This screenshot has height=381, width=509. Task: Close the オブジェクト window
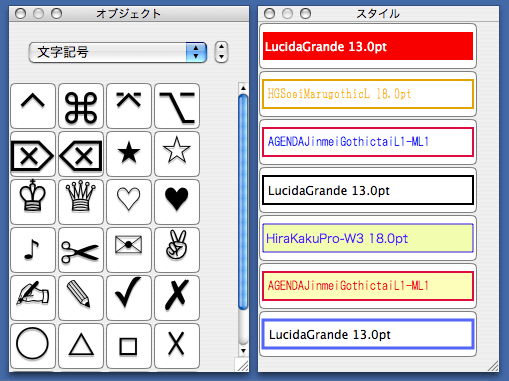21,14
